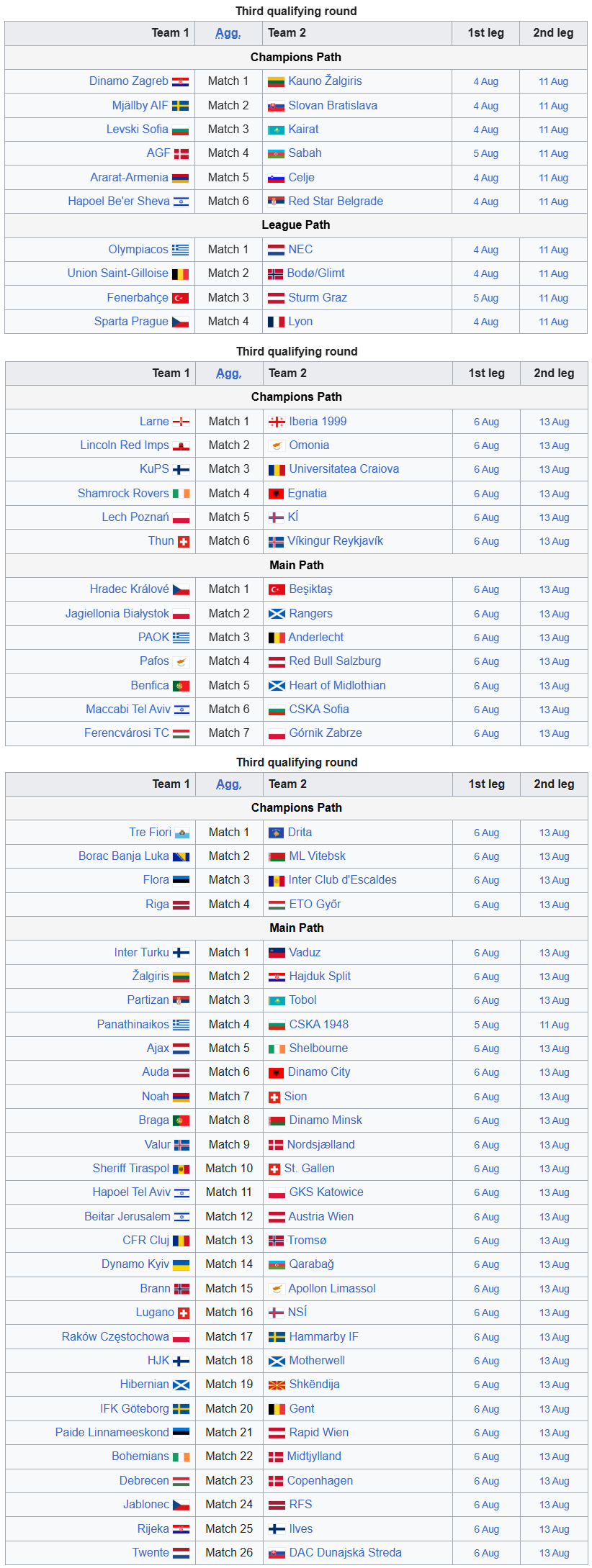Open the Raków Częstochowa link

pyautogui.click(x=115, y=1337)
